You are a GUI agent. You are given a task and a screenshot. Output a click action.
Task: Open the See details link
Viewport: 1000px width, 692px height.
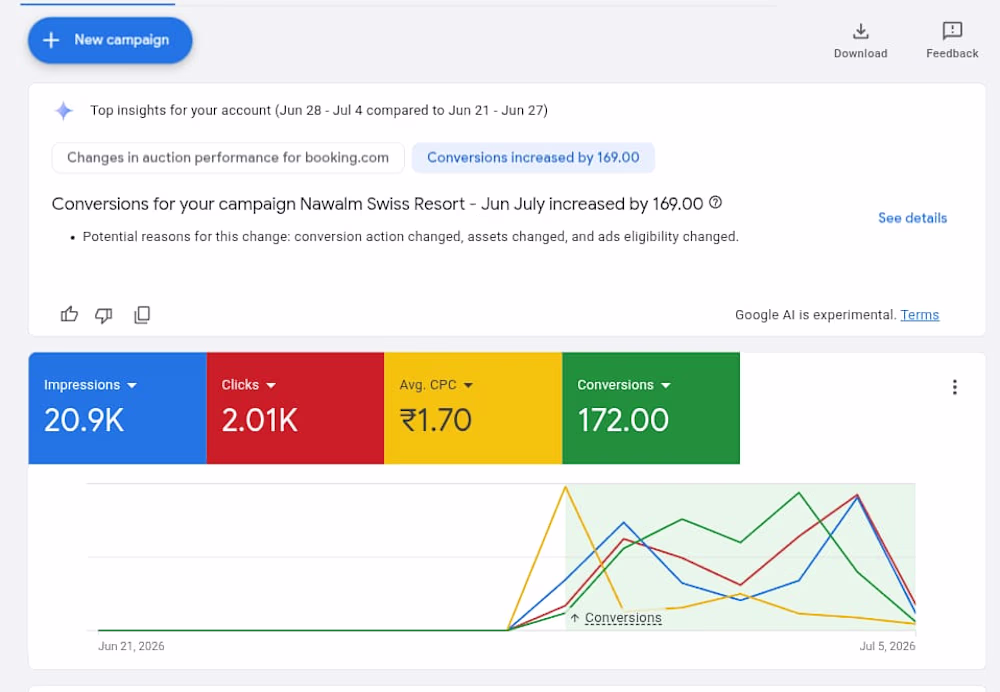point(912,218)
